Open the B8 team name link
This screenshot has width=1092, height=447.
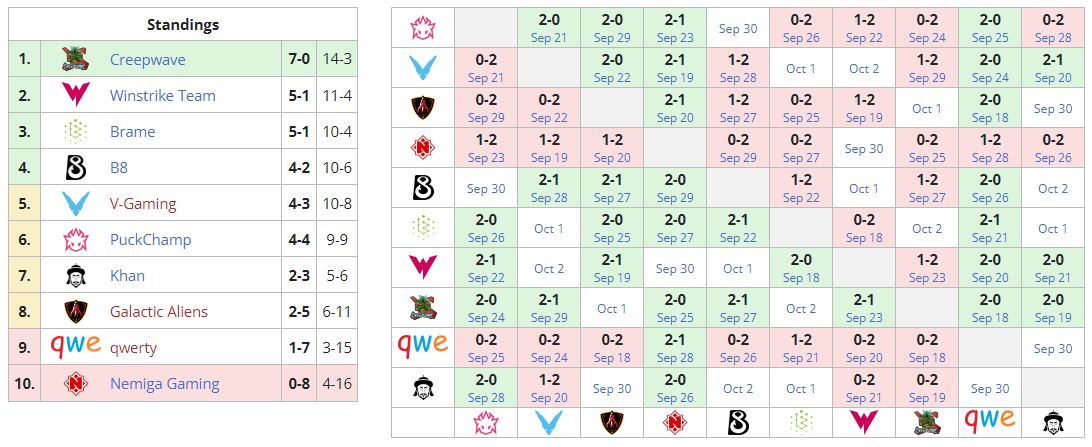point(119,168)
